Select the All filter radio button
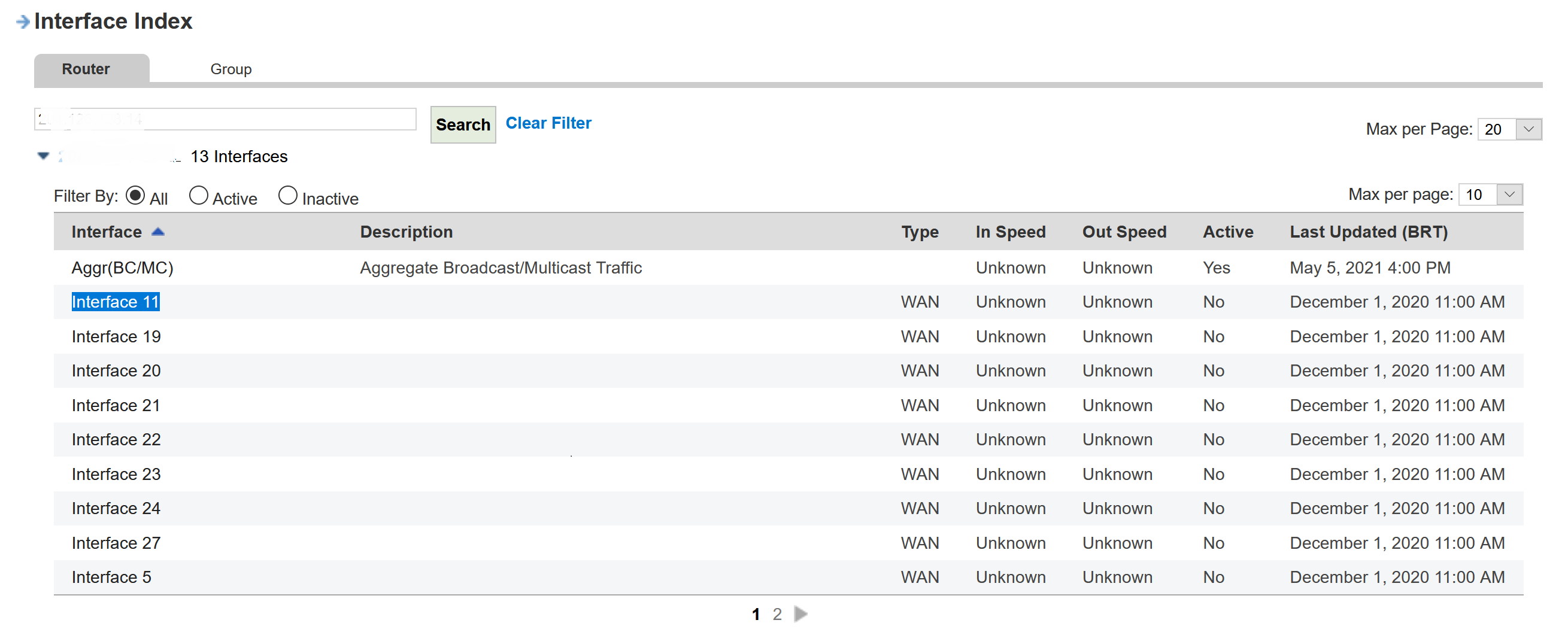 (135, 196)
